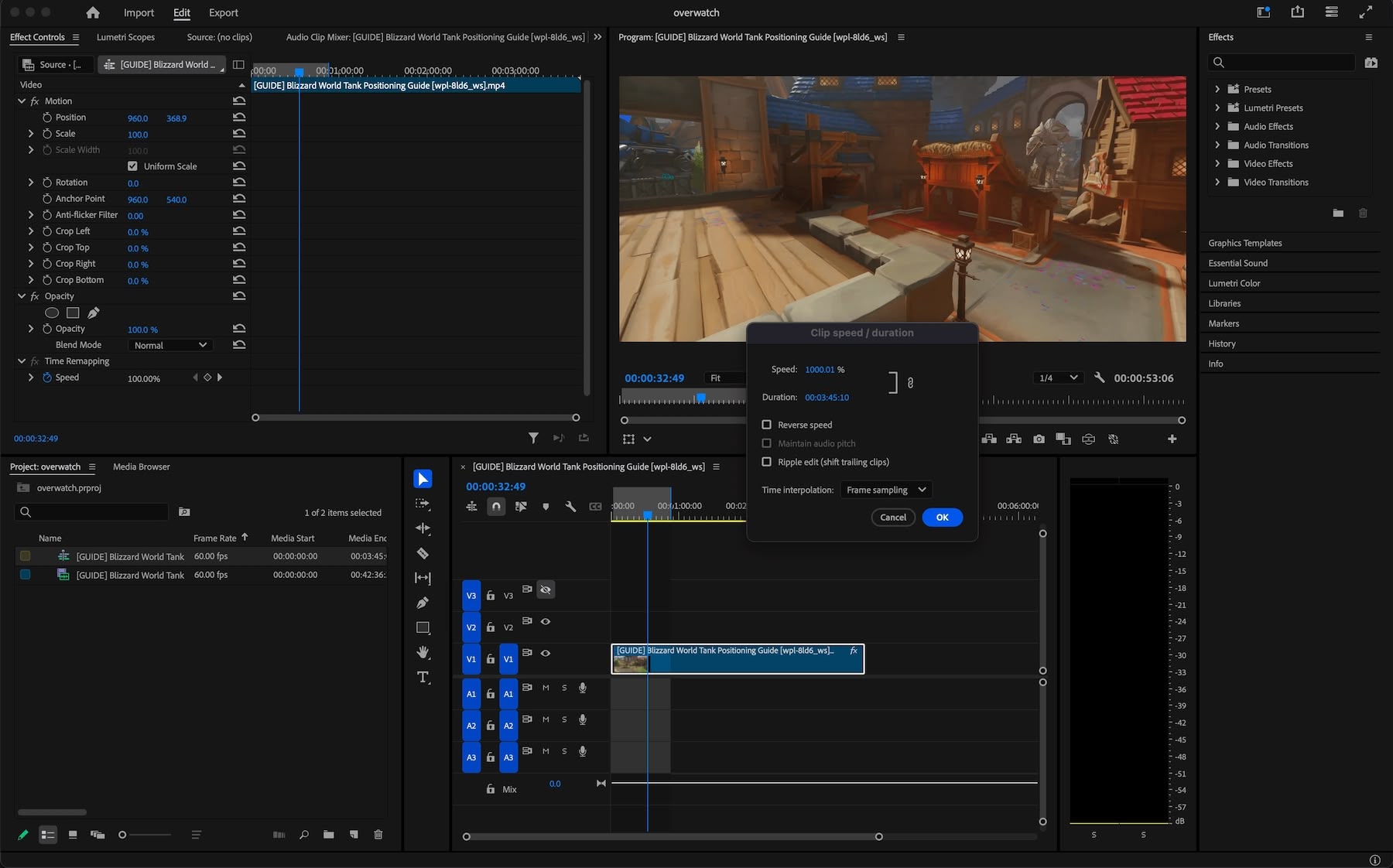This screenshot has width=1393, height=868.
Task: Select the Pen tool in the tools panel
Action: click(x=423, y=603)
